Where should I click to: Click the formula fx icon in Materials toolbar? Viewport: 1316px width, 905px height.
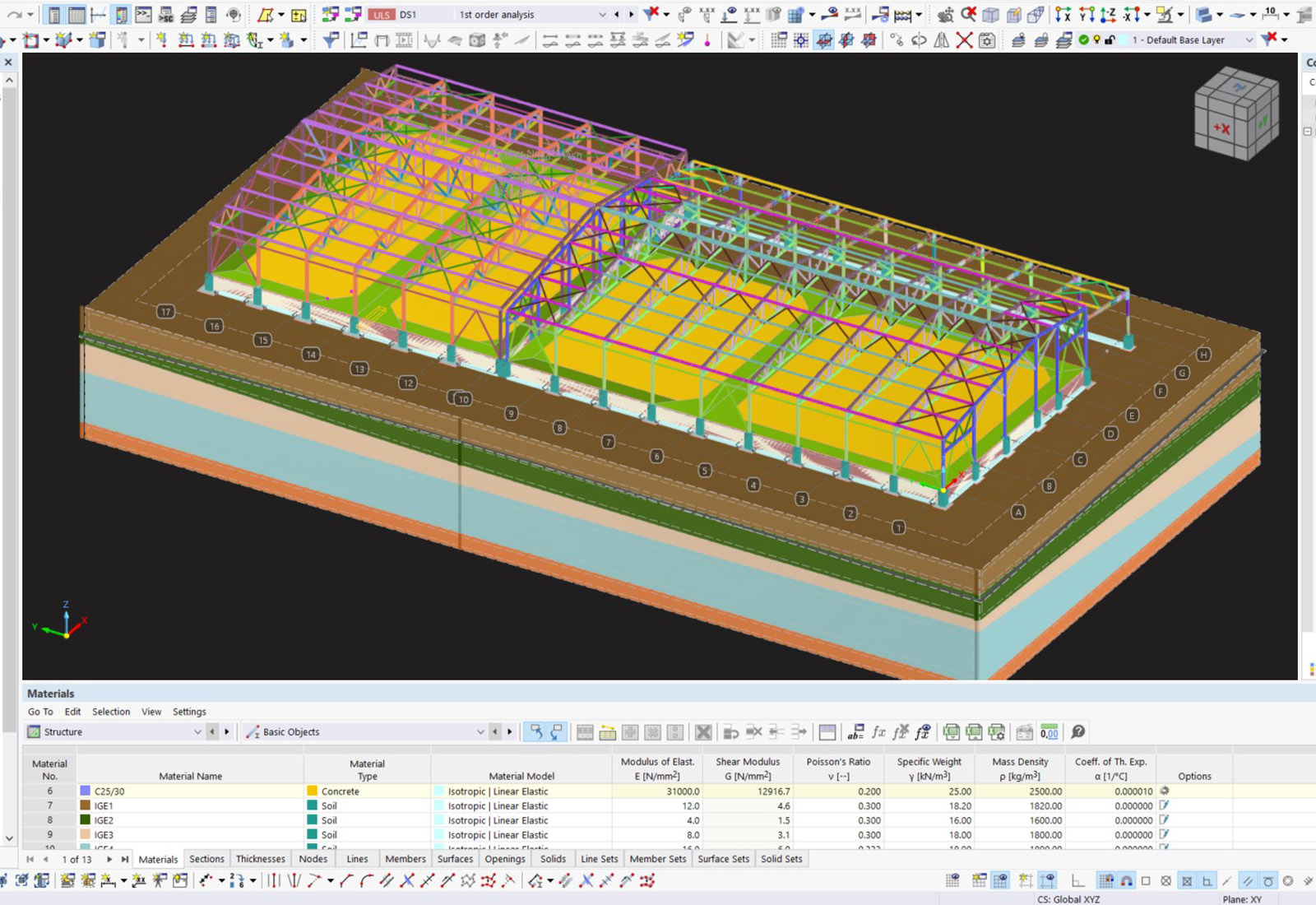878,731
